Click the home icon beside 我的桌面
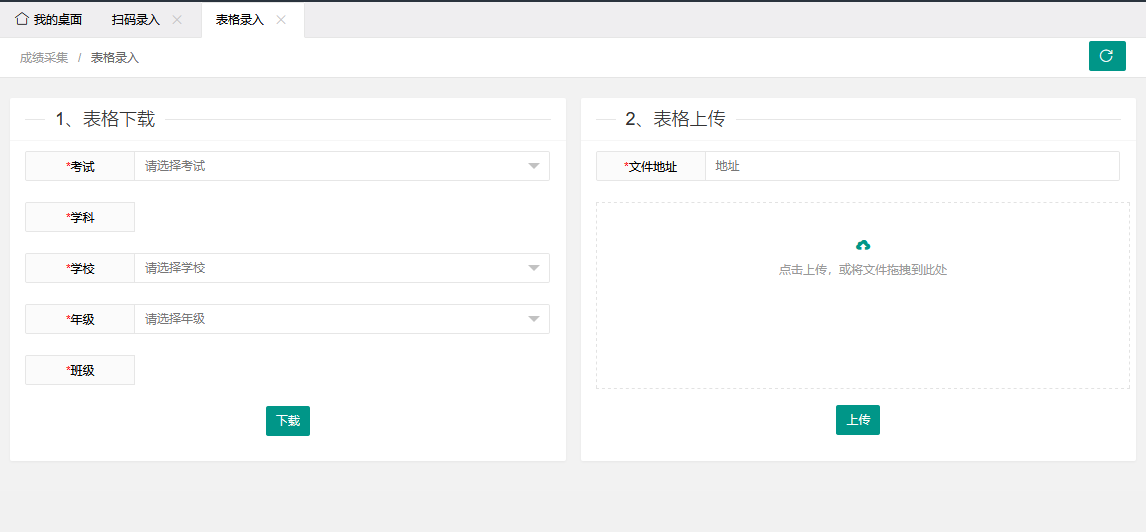 [x=21, y=19]
